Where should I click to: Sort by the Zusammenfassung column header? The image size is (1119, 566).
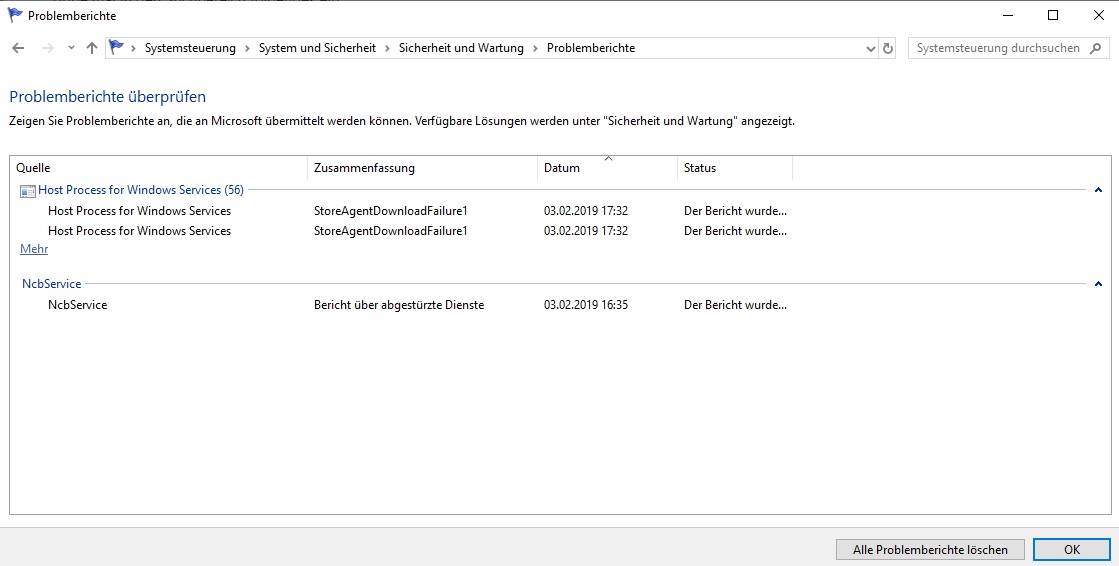pyautogui.click(x=422, y=168)
